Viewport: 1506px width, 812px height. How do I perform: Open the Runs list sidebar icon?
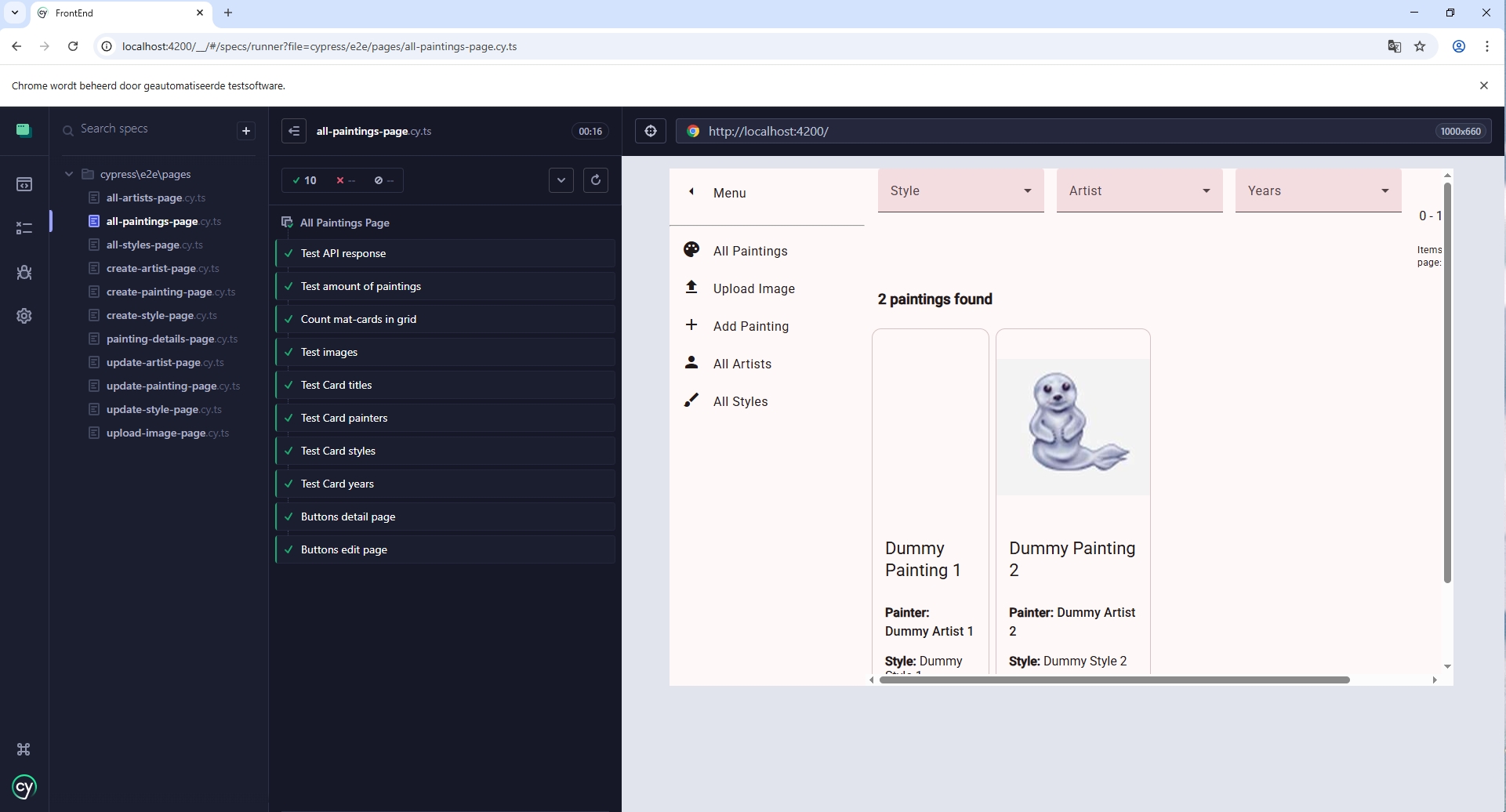coord(24,228)
